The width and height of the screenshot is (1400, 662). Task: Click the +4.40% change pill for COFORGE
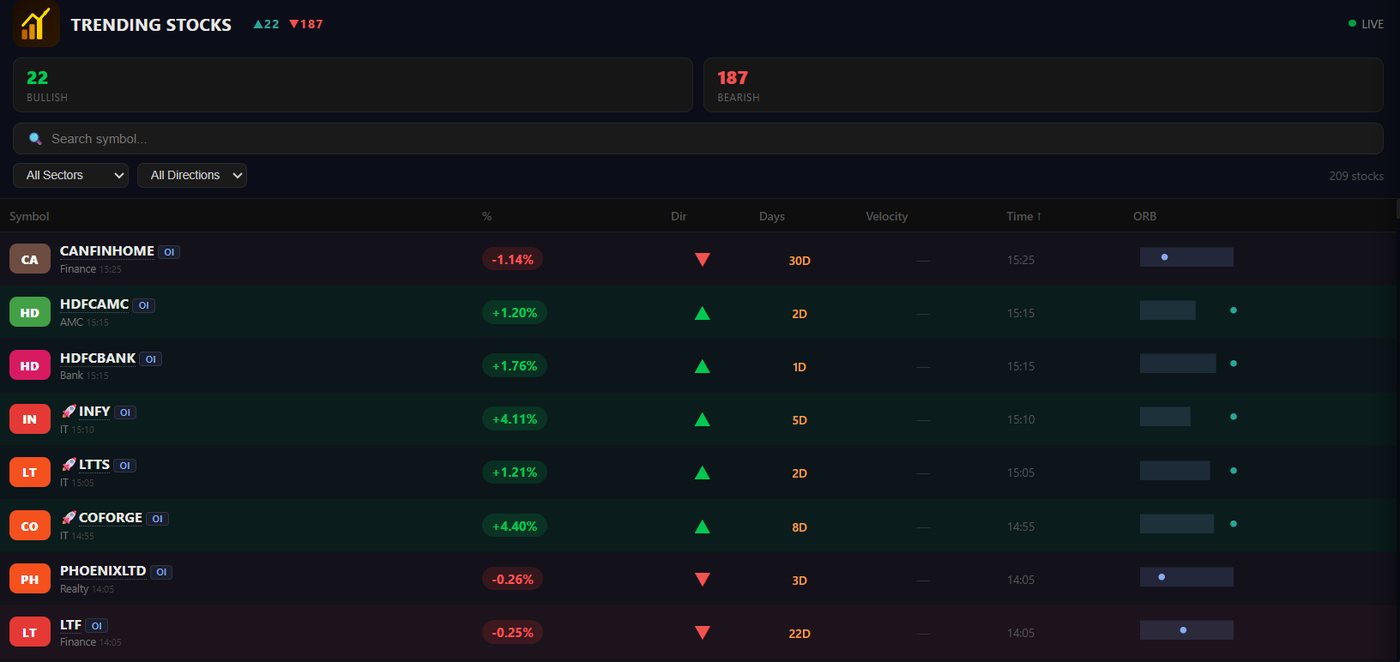click(x=515, y=526)
